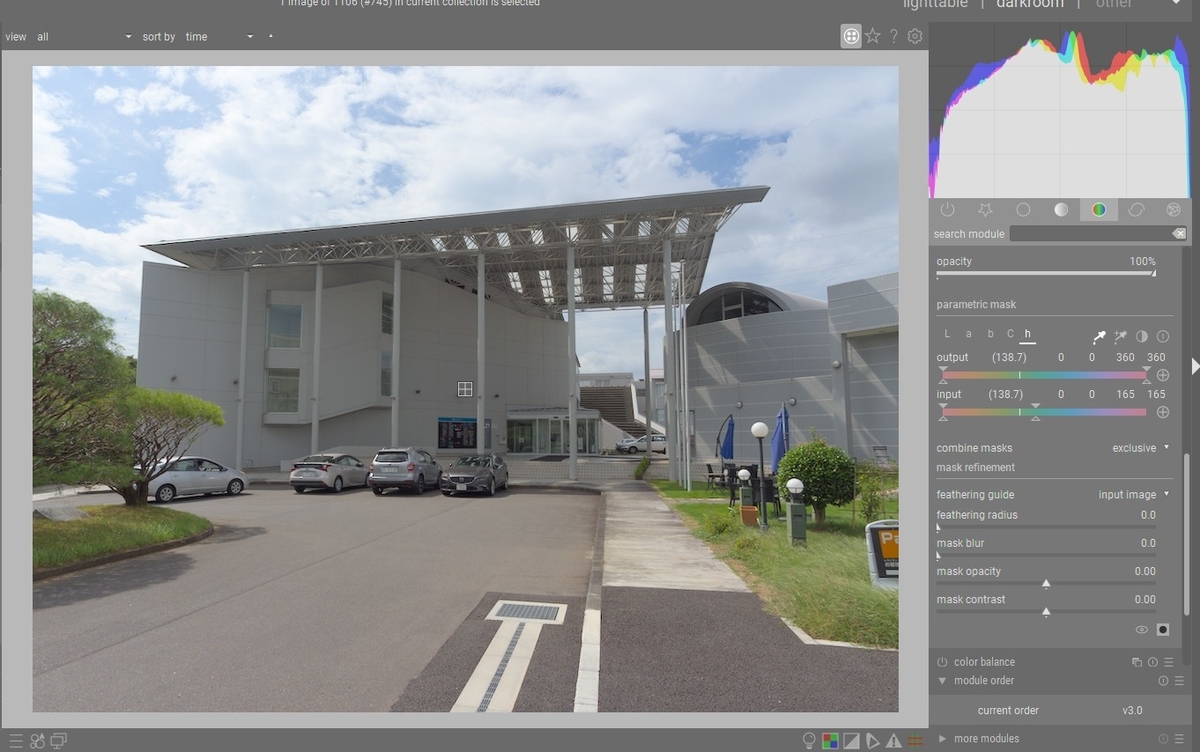Image resolution: width=1200 pixels, height=752 pixels.
Task: Expand the more modules section
Action: [x=942, y=739]
